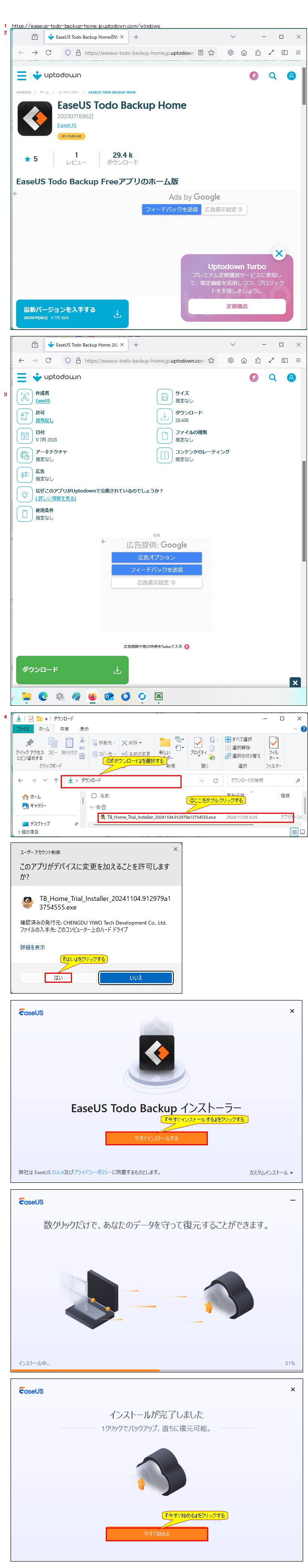Tick the select-all checkbox beside 名前 header
308x1568 pixels.
click(x=94, y=795)
